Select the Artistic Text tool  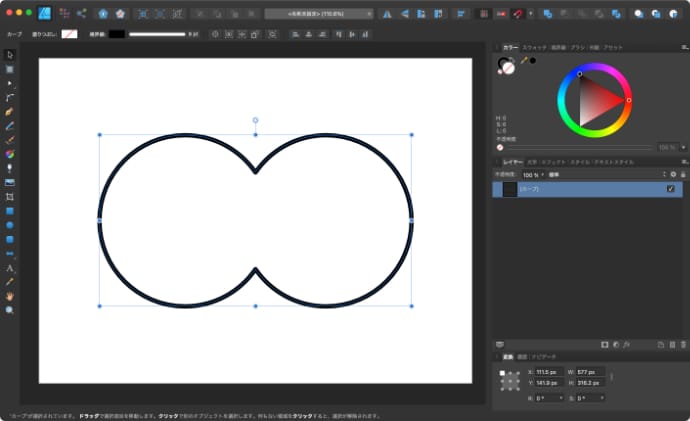[10, 268]
